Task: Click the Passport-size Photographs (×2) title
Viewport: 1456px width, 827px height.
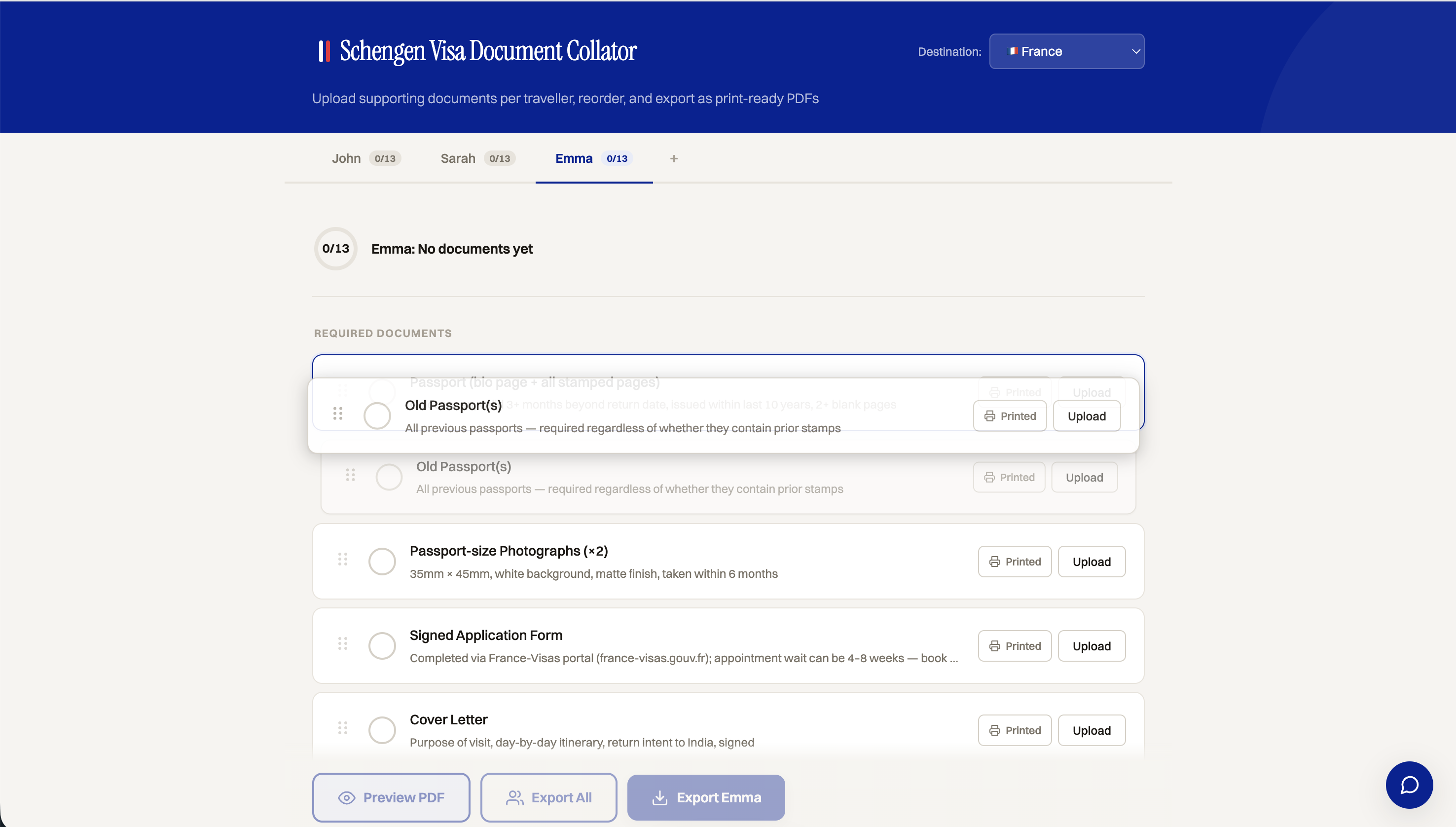Action: pyautogui.click(x=509, y=551)
